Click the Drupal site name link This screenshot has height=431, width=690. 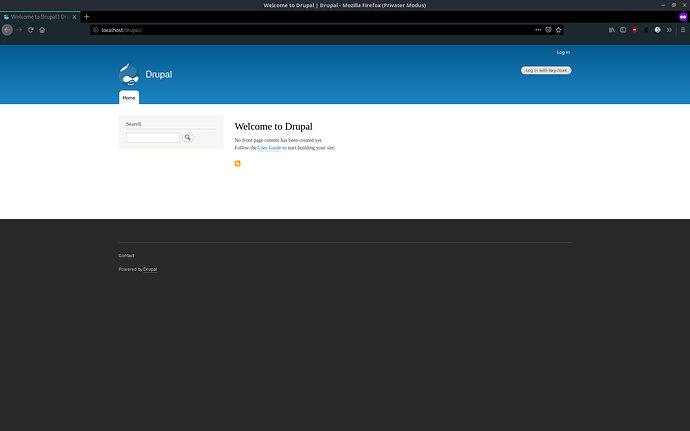[x=159, y=74]
